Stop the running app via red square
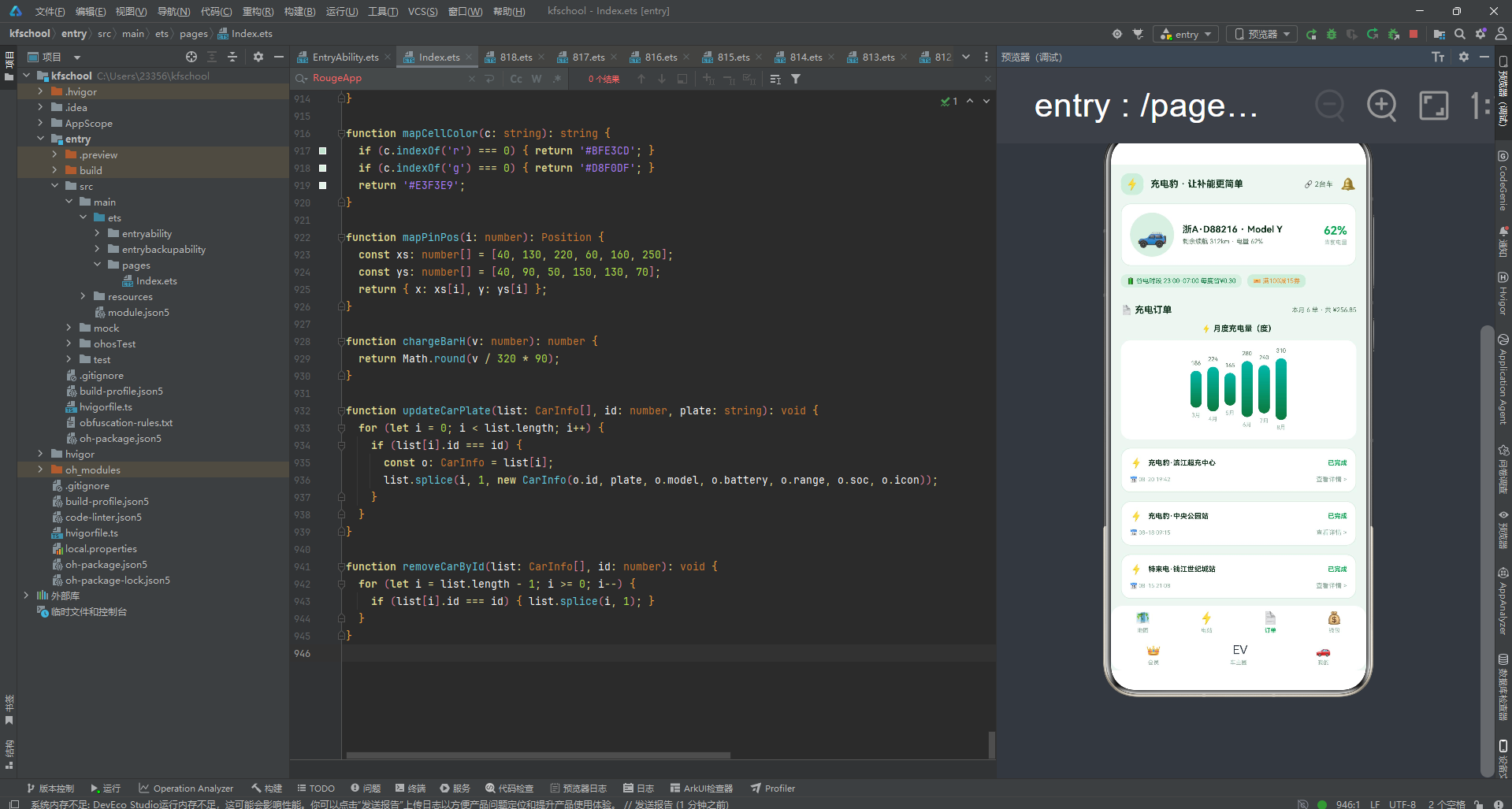 [1414, 34]
